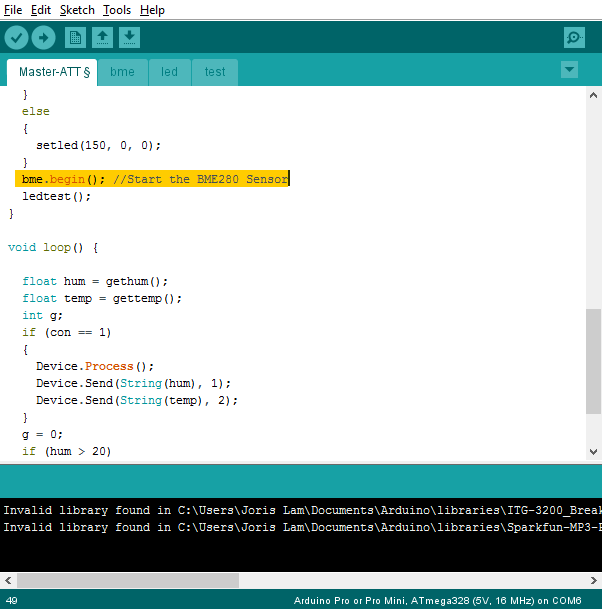Select the Master-ATT tab
This screenshot has width=602, height=609.
click(52, 72)
